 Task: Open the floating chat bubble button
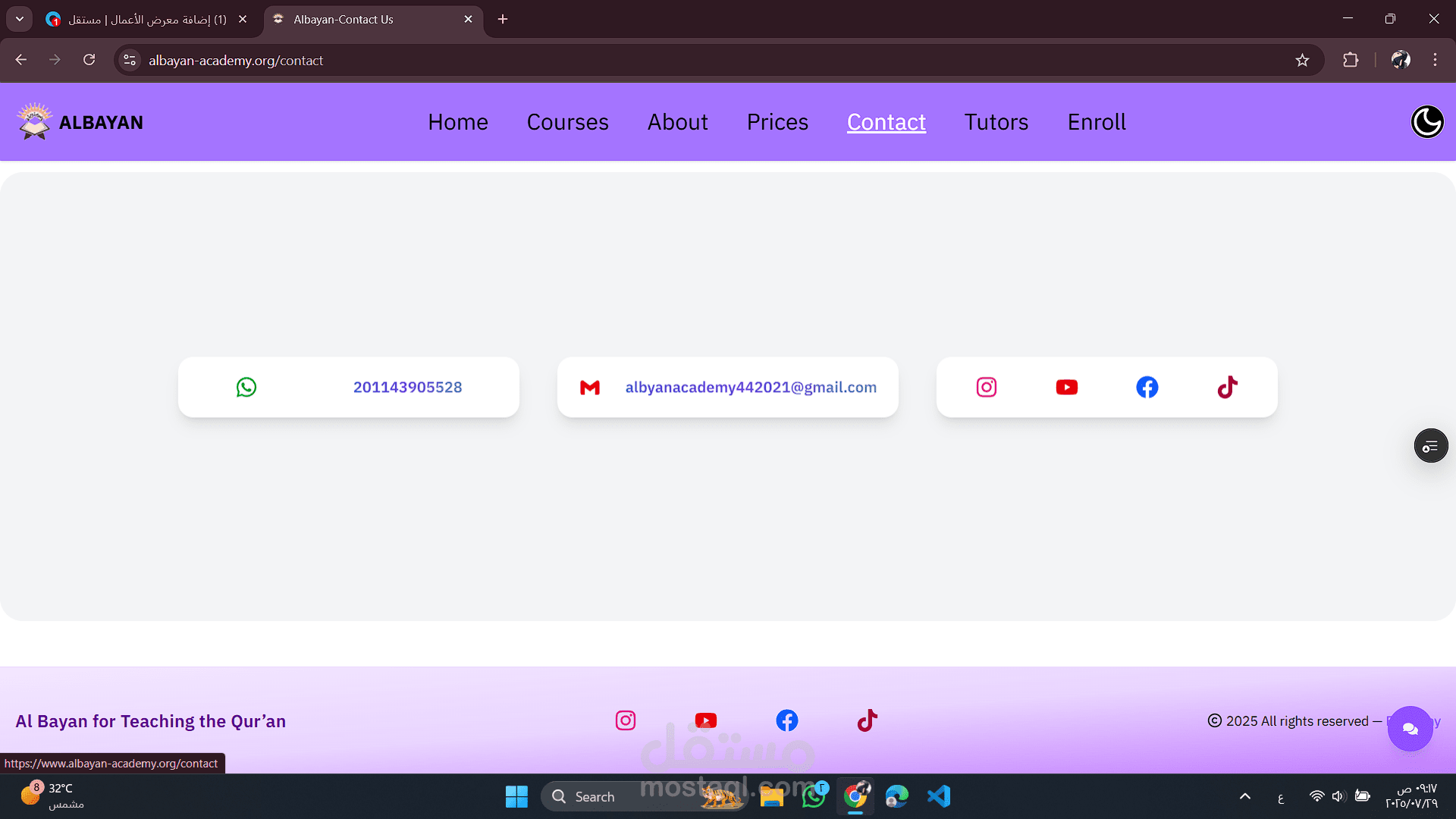pyautogui.click(x=1410, y=729)
